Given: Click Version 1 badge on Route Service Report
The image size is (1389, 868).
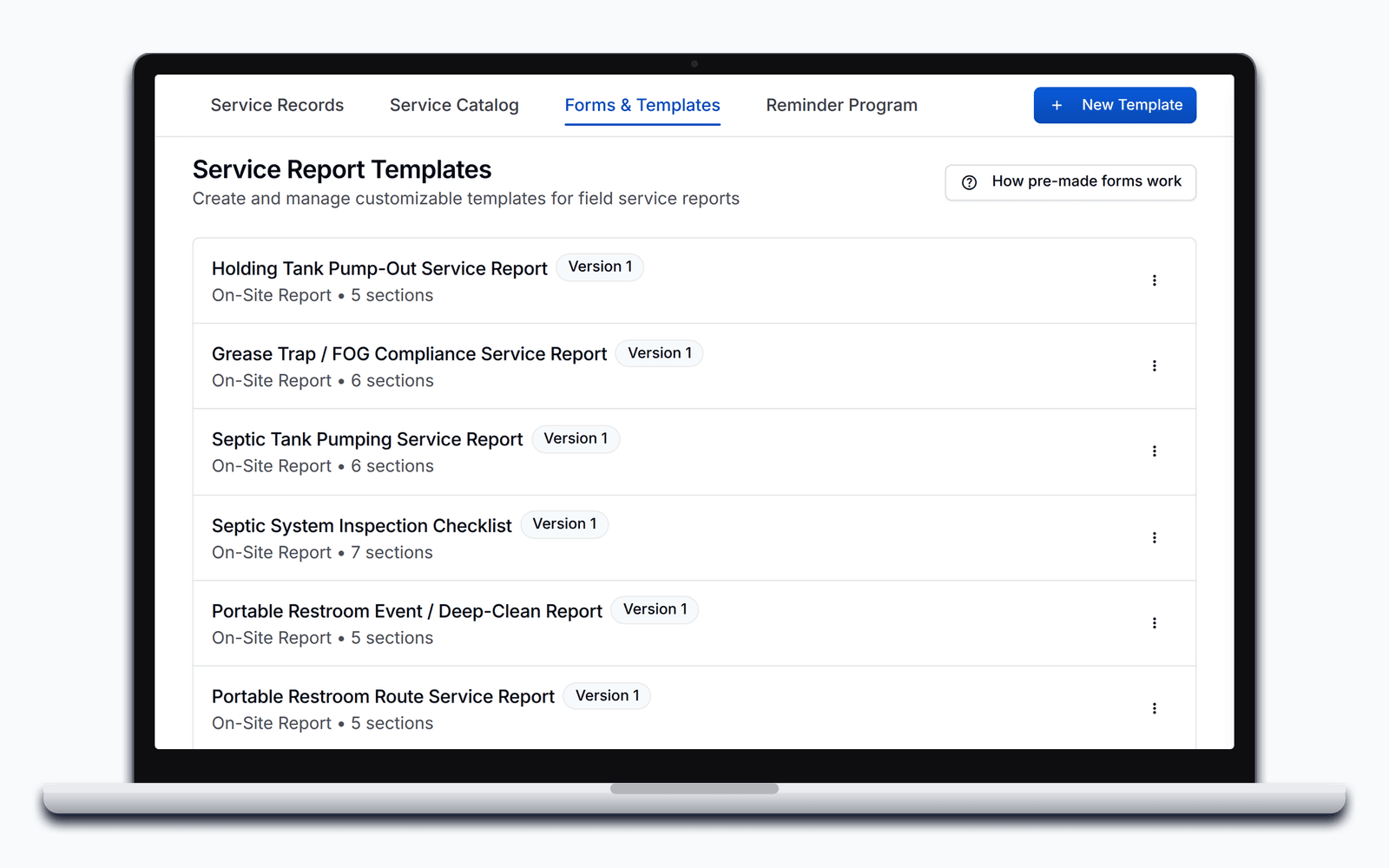Looking at the screenshot, I should click(x=607, y=696).
